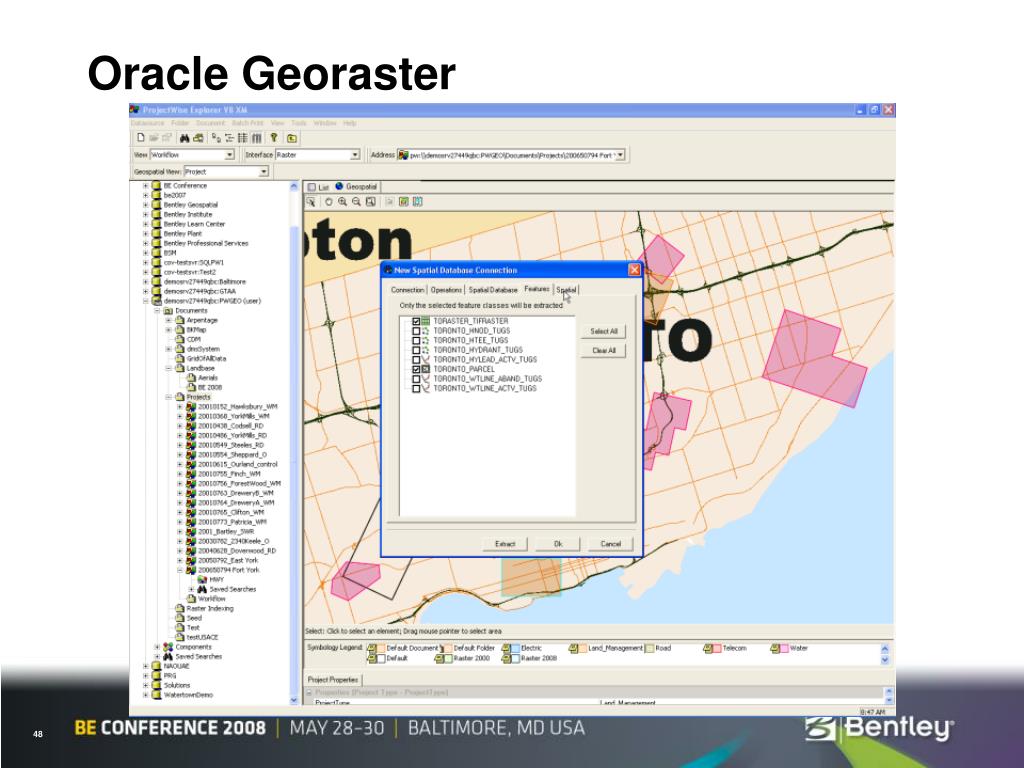Click the binoculars search icon
The height and width of the screenshot is (768, 1024).
point(184,138)
